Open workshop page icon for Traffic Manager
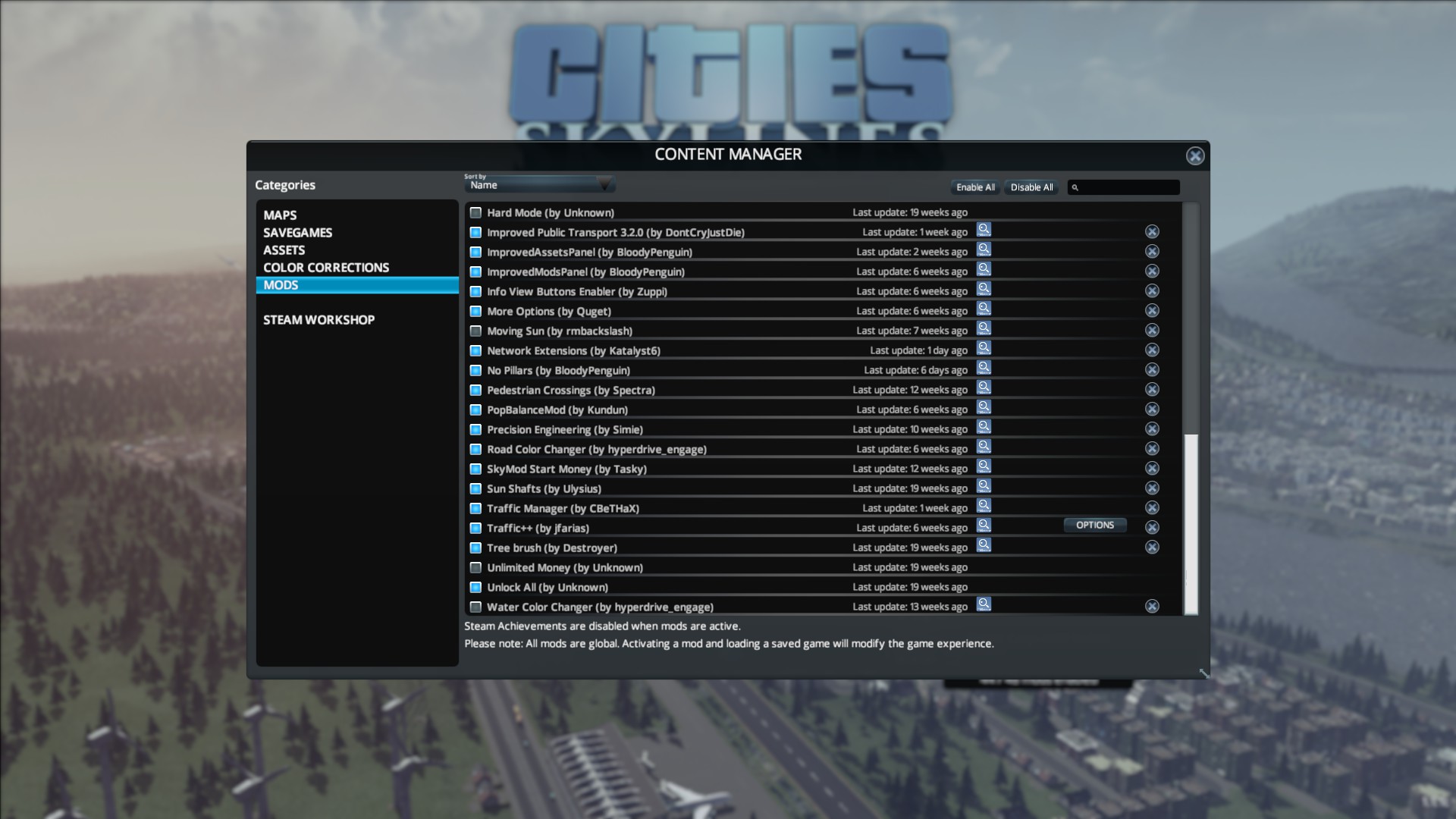 pos(984,506)
